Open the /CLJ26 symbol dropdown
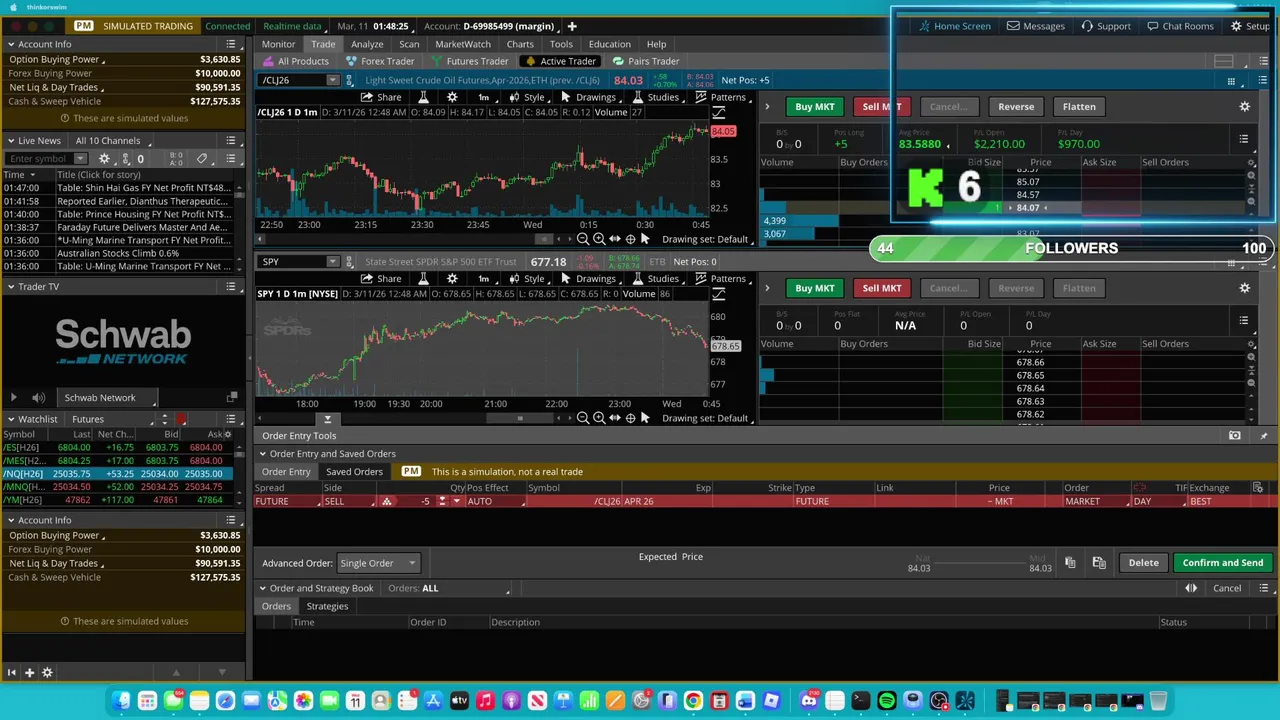 tap(332, 80)
